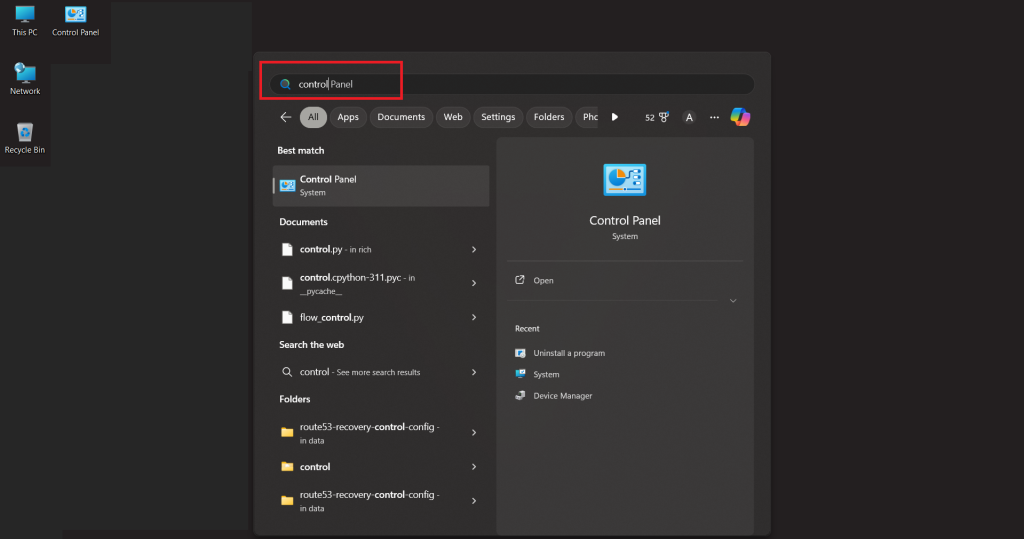The height and width of the screenshot is (539, 1024).
Task: Click file icon beside flow_control.py
Action: pyautogui.click(x=287, y=318)
